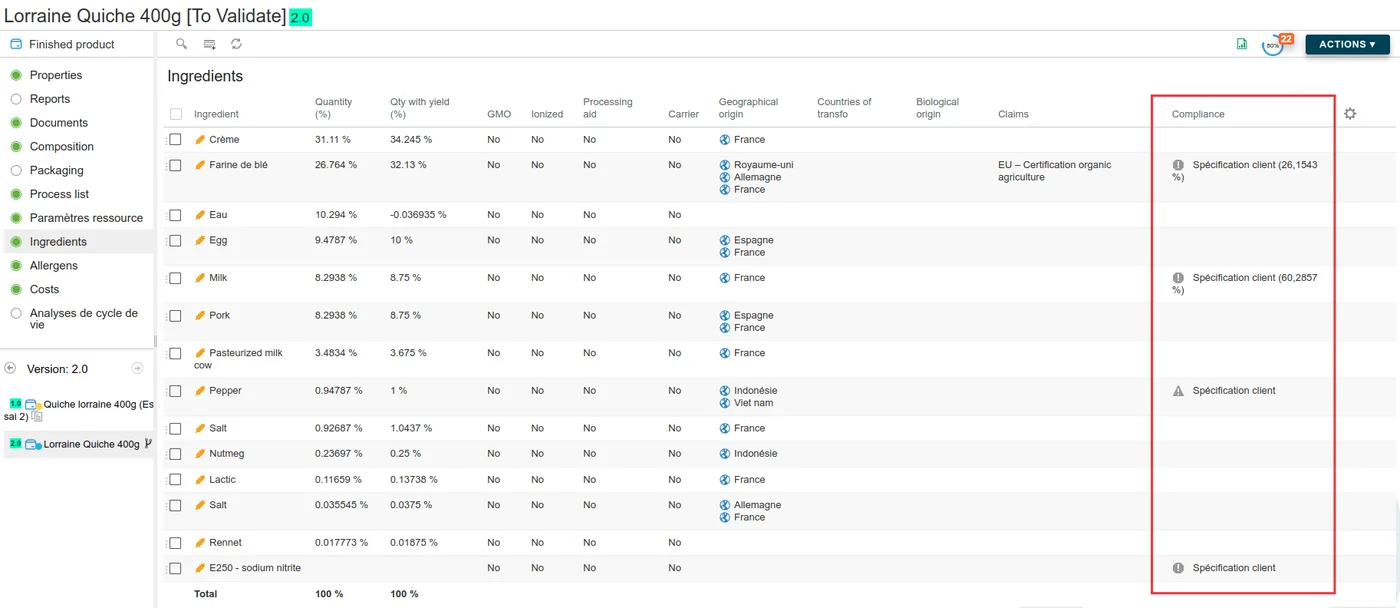The height and width of the screenshot is (608, 1400).
Task: Open the Properties section
Action: 56,75
